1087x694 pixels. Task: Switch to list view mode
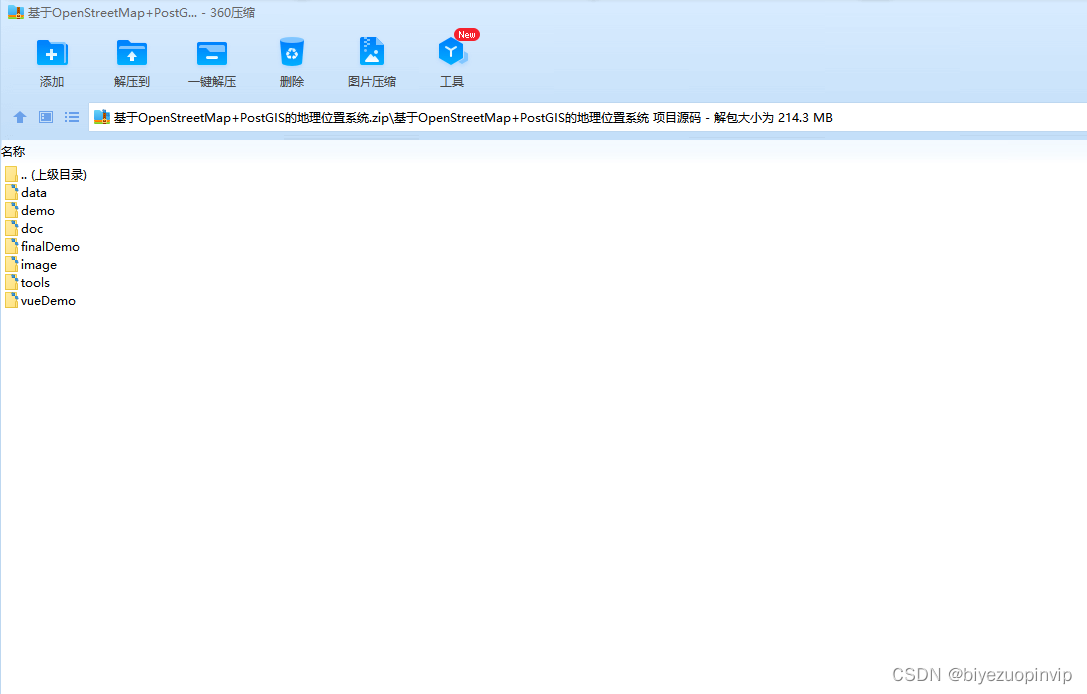72,117
